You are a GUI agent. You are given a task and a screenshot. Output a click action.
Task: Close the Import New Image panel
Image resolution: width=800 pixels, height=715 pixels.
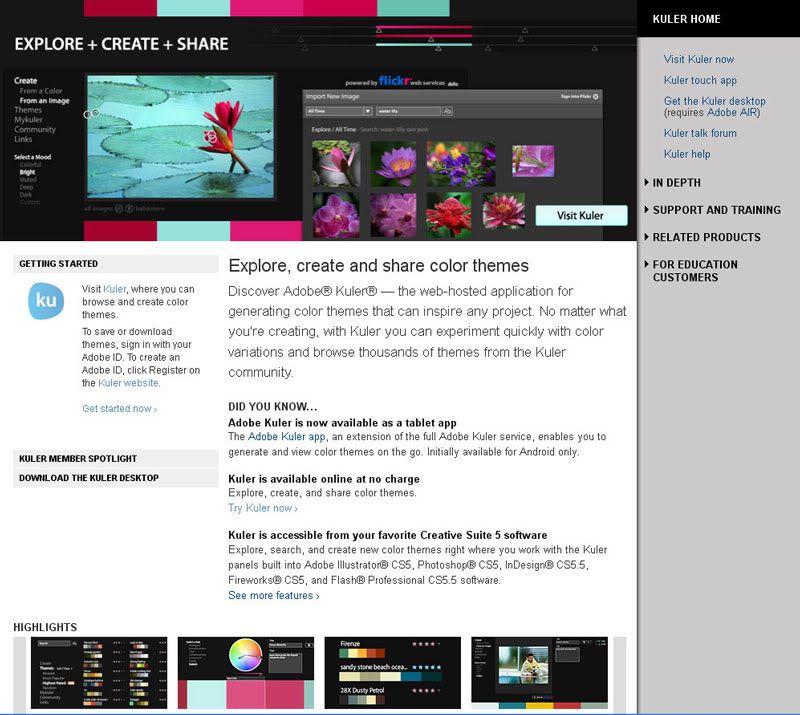click(595, 96)
